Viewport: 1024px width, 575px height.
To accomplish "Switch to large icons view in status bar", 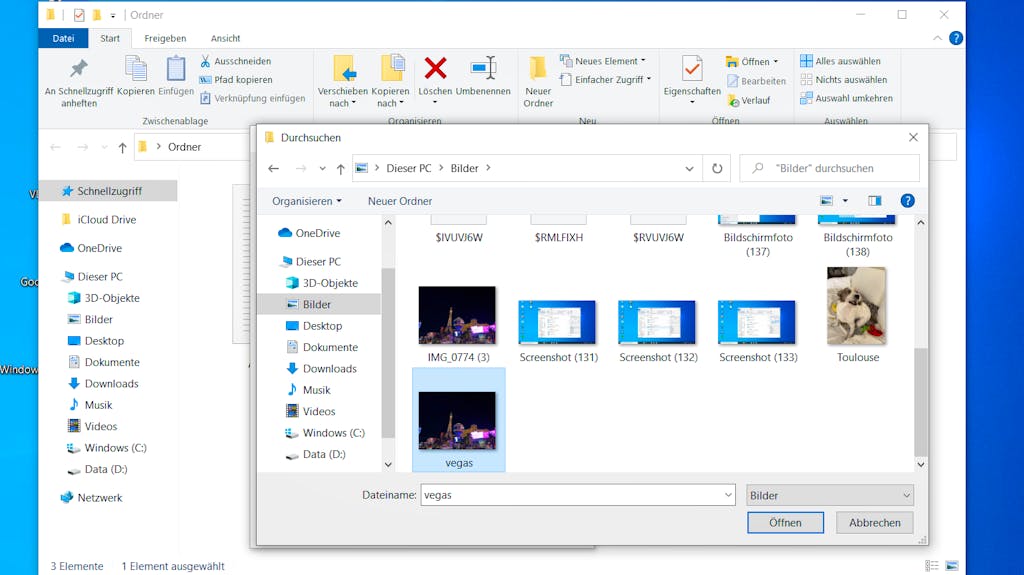I will pyautogui.click(x=952, y=566).
